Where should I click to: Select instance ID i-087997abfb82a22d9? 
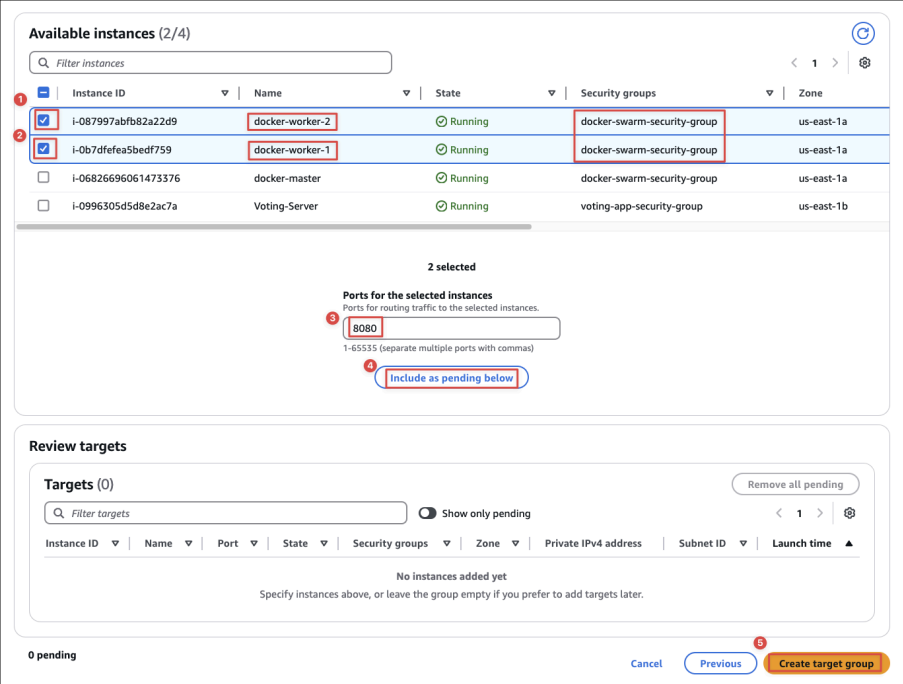[x=124, y=121]
